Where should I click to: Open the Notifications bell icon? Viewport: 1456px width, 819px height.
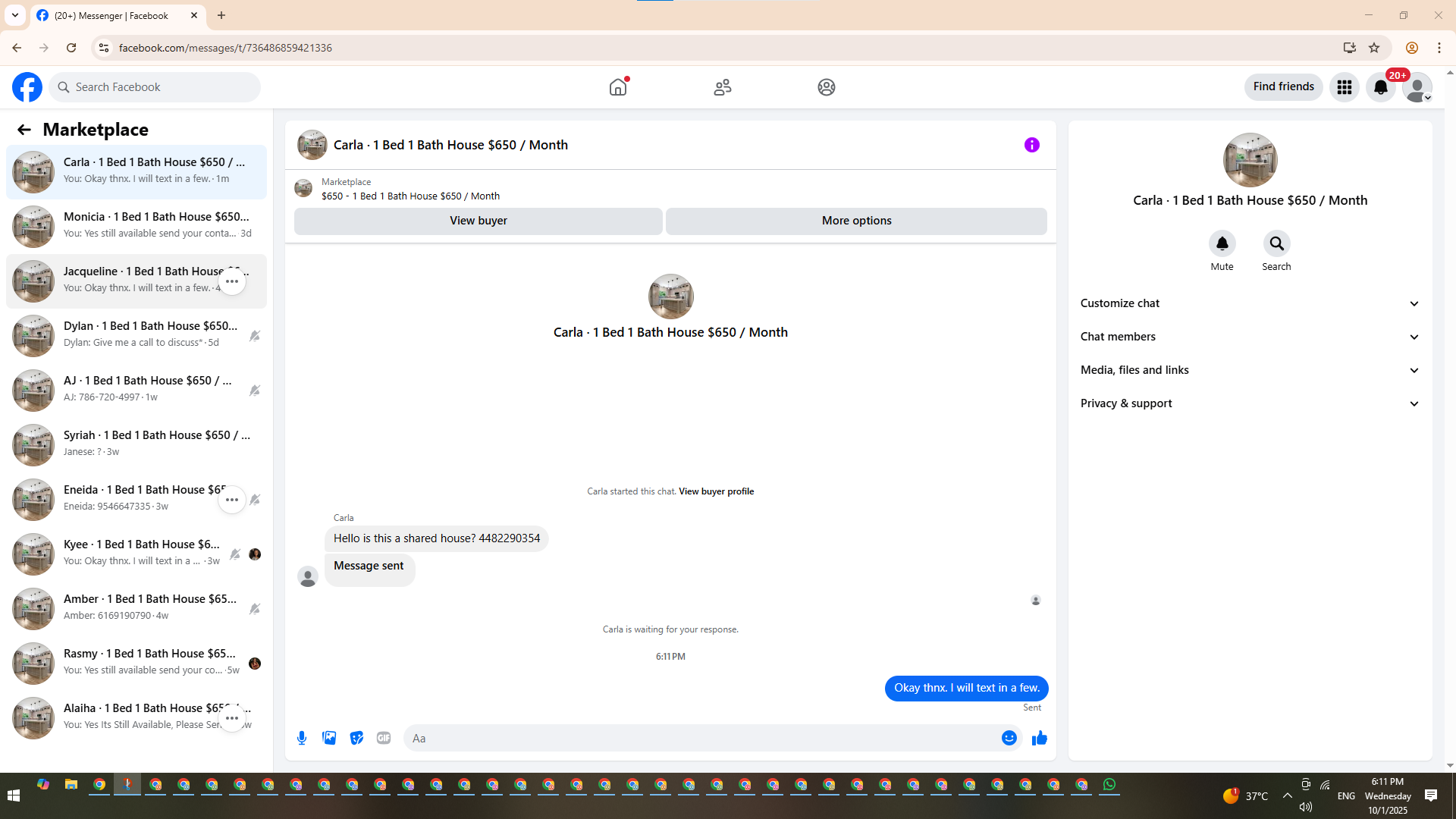[x=1381, y=87]
